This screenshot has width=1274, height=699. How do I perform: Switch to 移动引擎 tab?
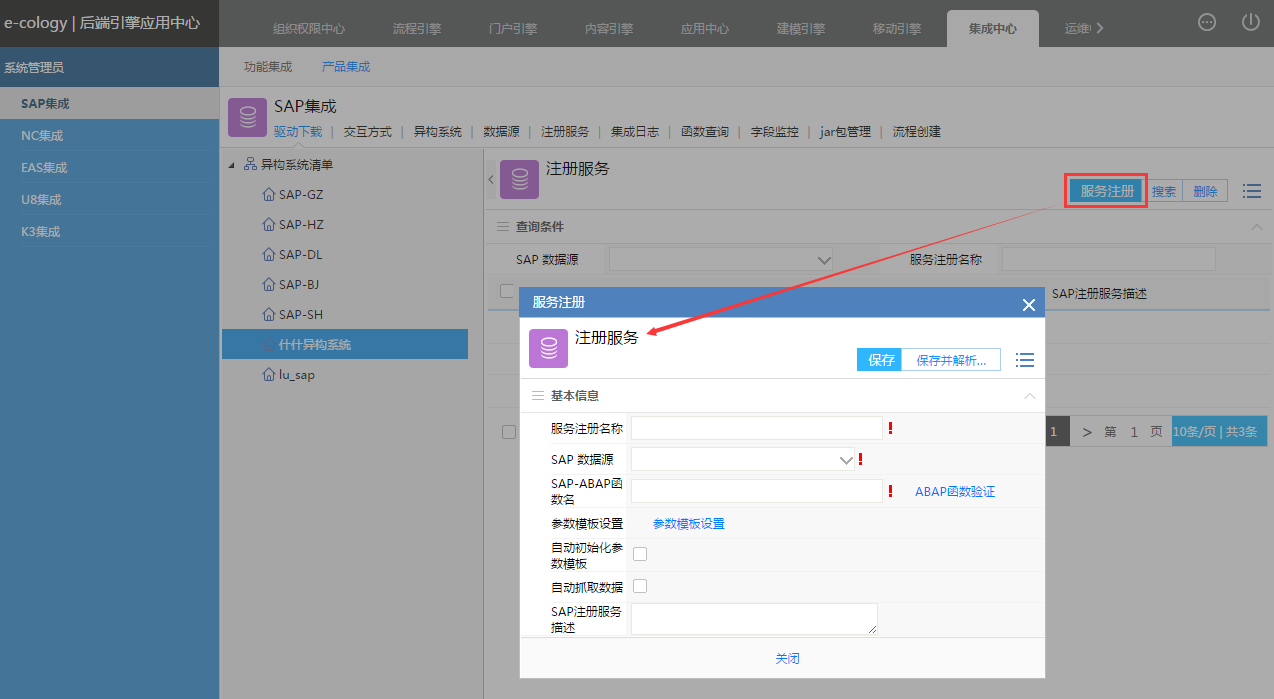(x=897, y=29)
